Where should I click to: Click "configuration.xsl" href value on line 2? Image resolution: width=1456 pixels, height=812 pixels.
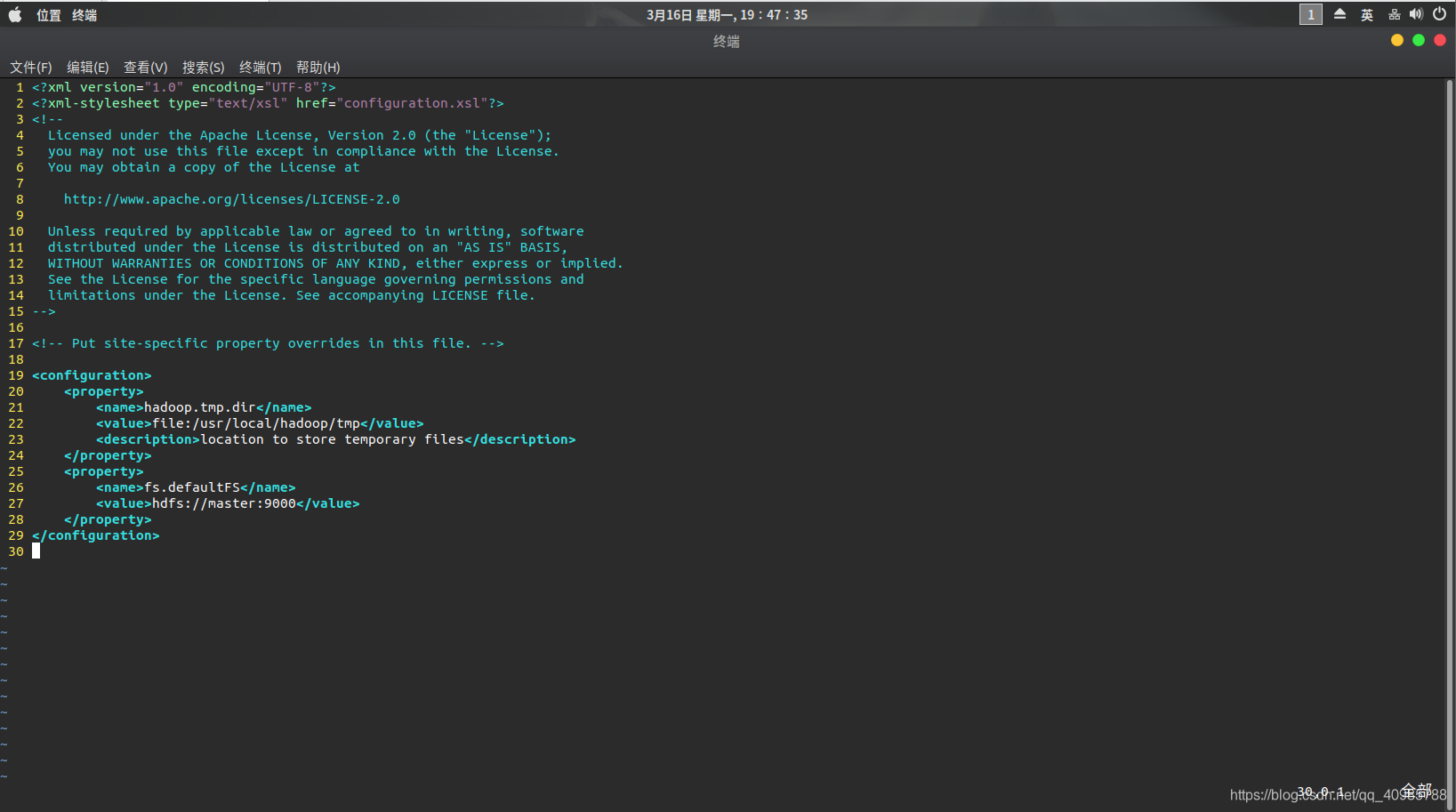click(412, 103)
